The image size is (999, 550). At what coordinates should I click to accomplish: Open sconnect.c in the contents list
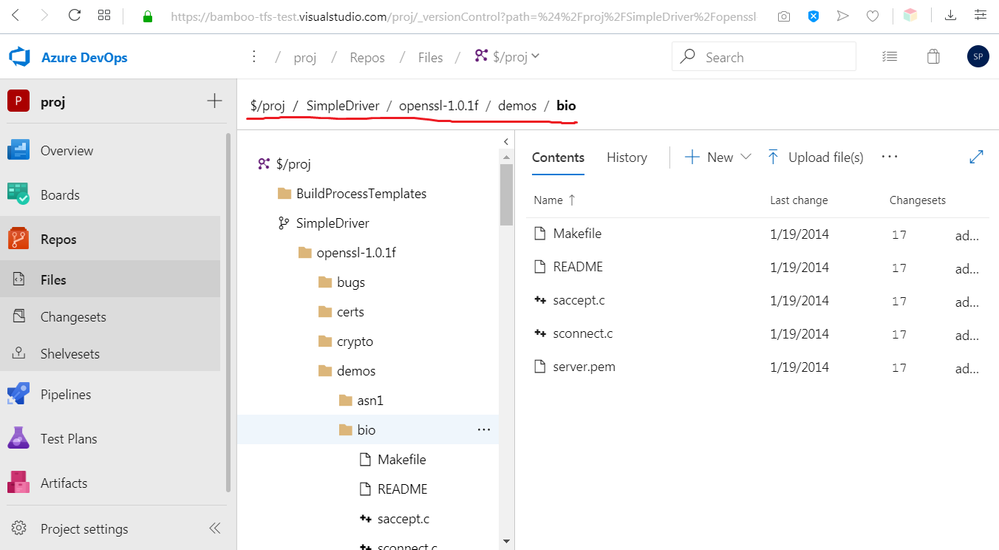tap(582, 333)
